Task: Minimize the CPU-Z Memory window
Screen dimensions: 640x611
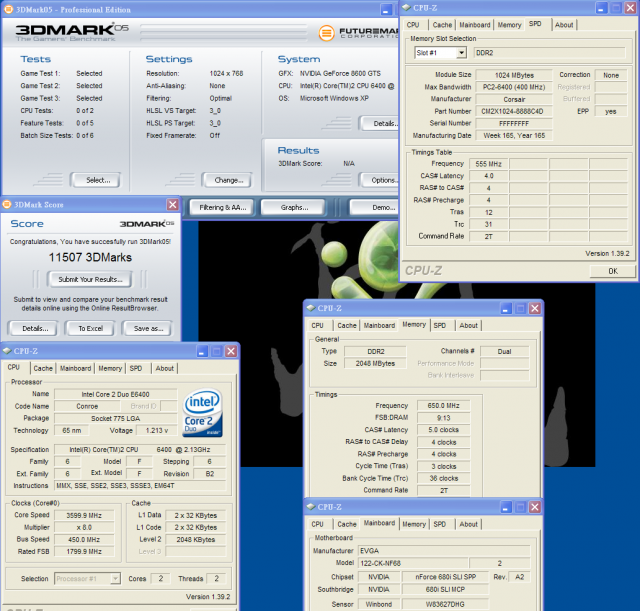Action: pyautogui.click(x=506, y=309)
